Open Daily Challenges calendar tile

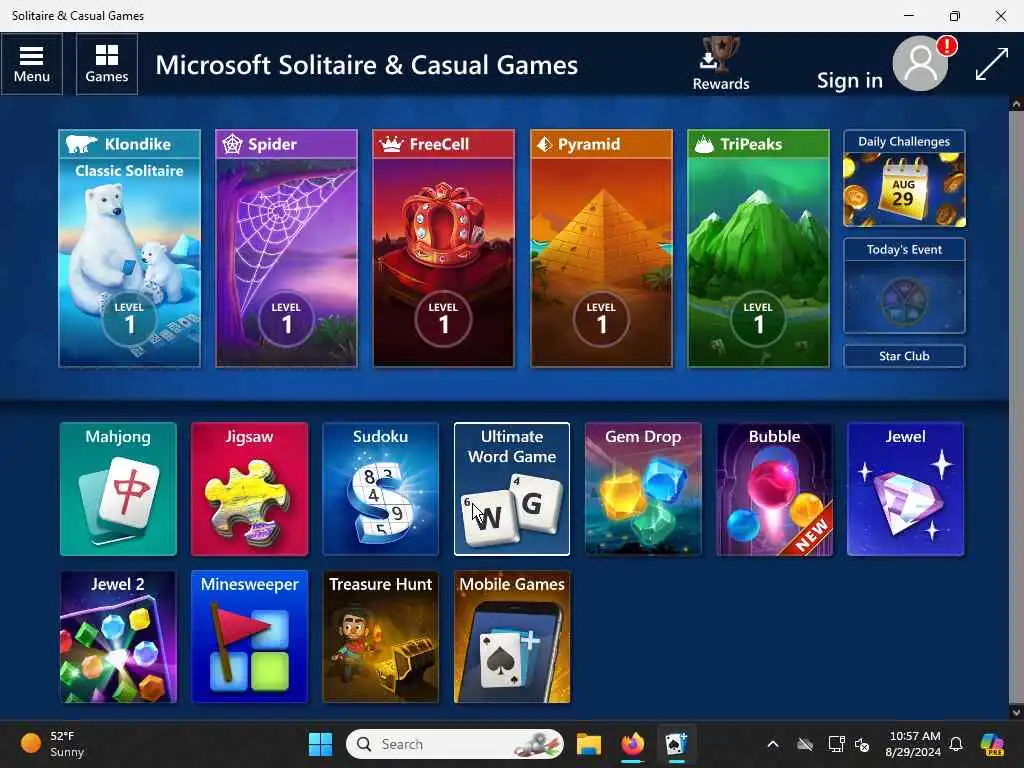coord(904,178)
